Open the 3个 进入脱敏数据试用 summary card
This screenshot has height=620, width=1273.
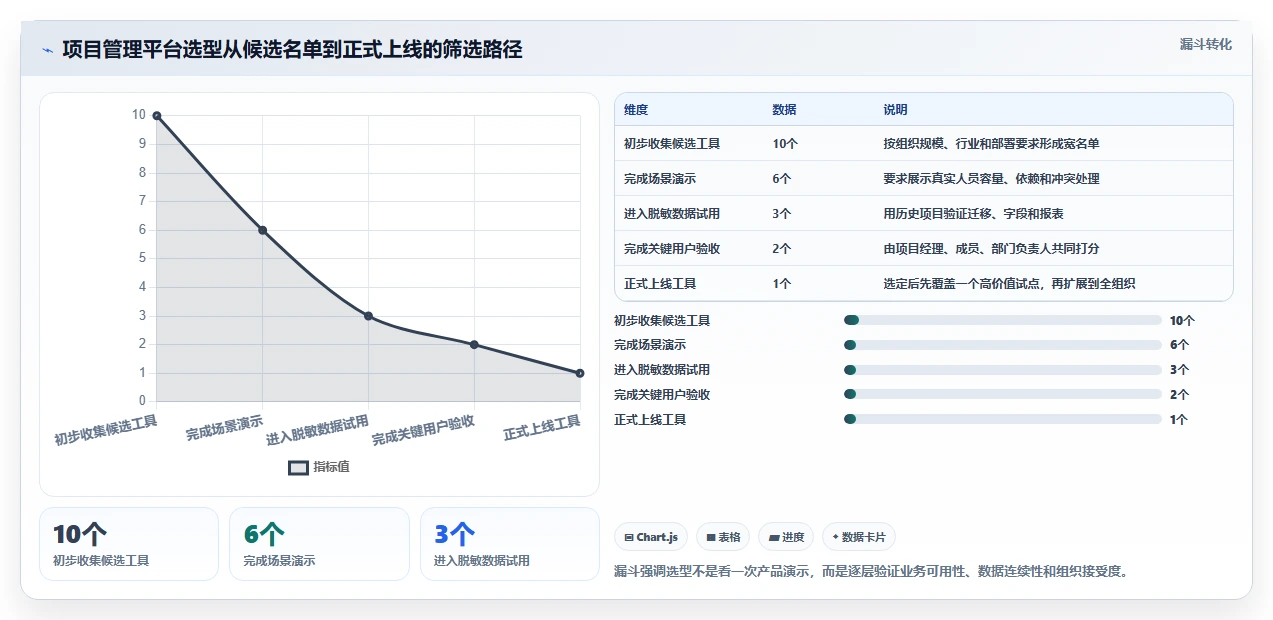point(510,544)
